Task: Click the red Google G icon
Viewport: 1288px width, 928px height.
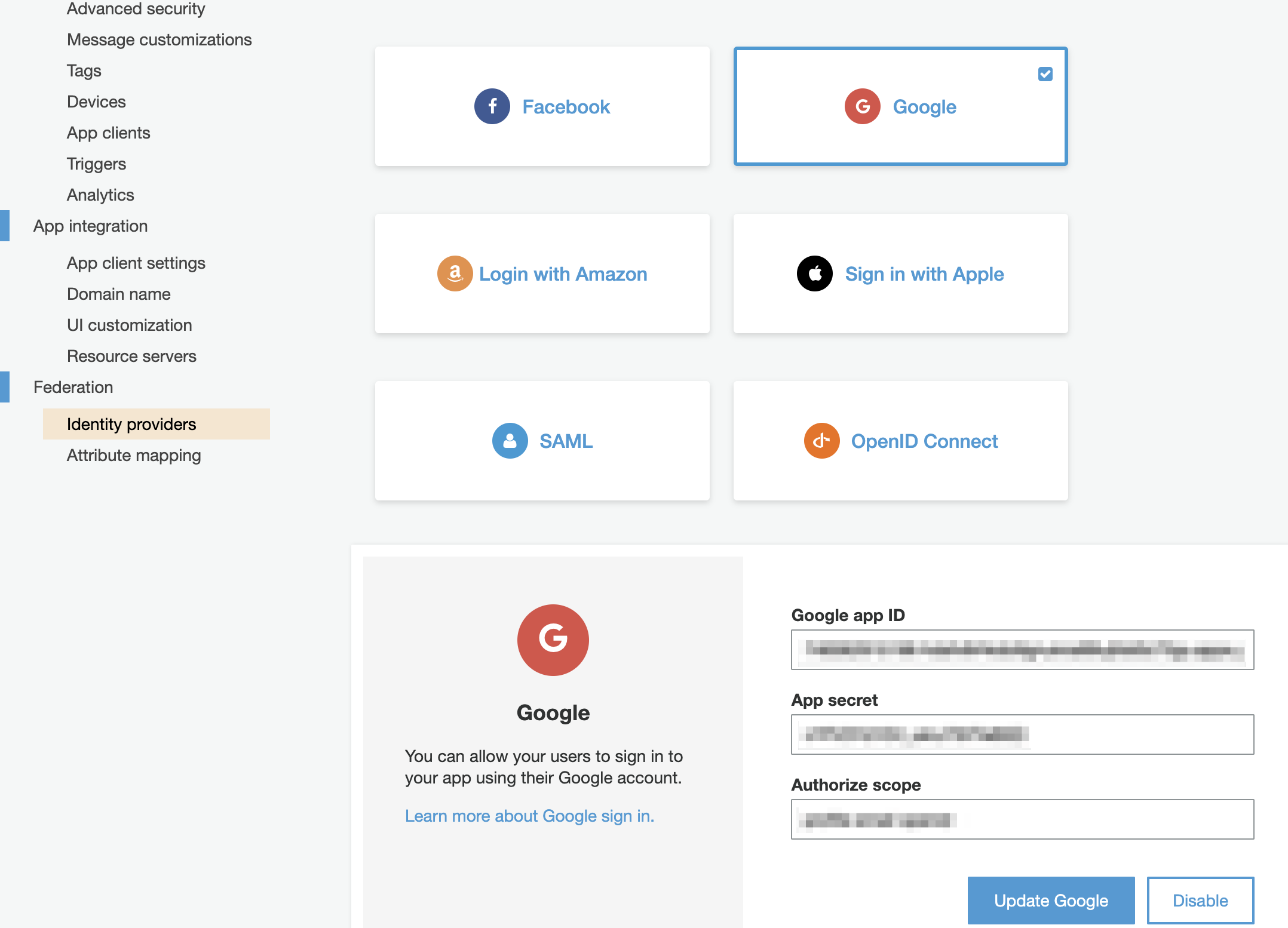Action: pyautogui.click(x=862, y=106)
